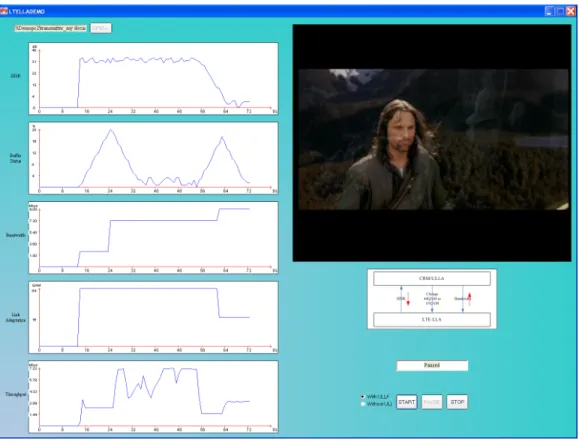Click the Link Adaptation graph panel
The height and width of the screenshot is (443, 582).
[x=153, y=317]
